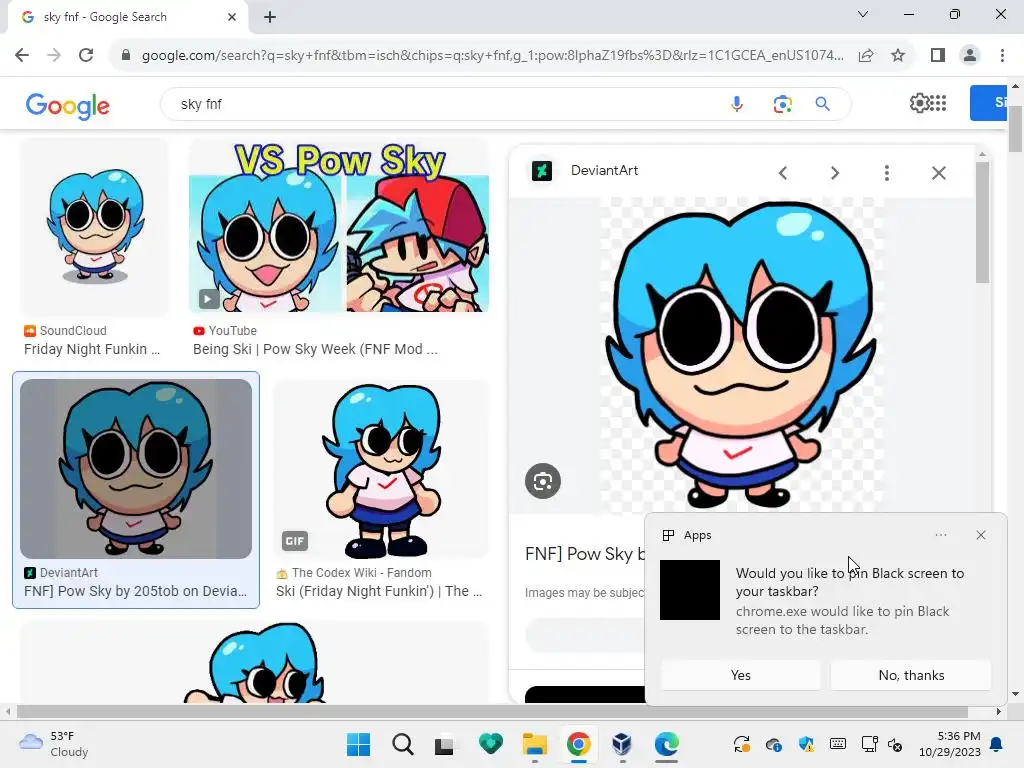Open notification options ellipsis

[940, 535]
